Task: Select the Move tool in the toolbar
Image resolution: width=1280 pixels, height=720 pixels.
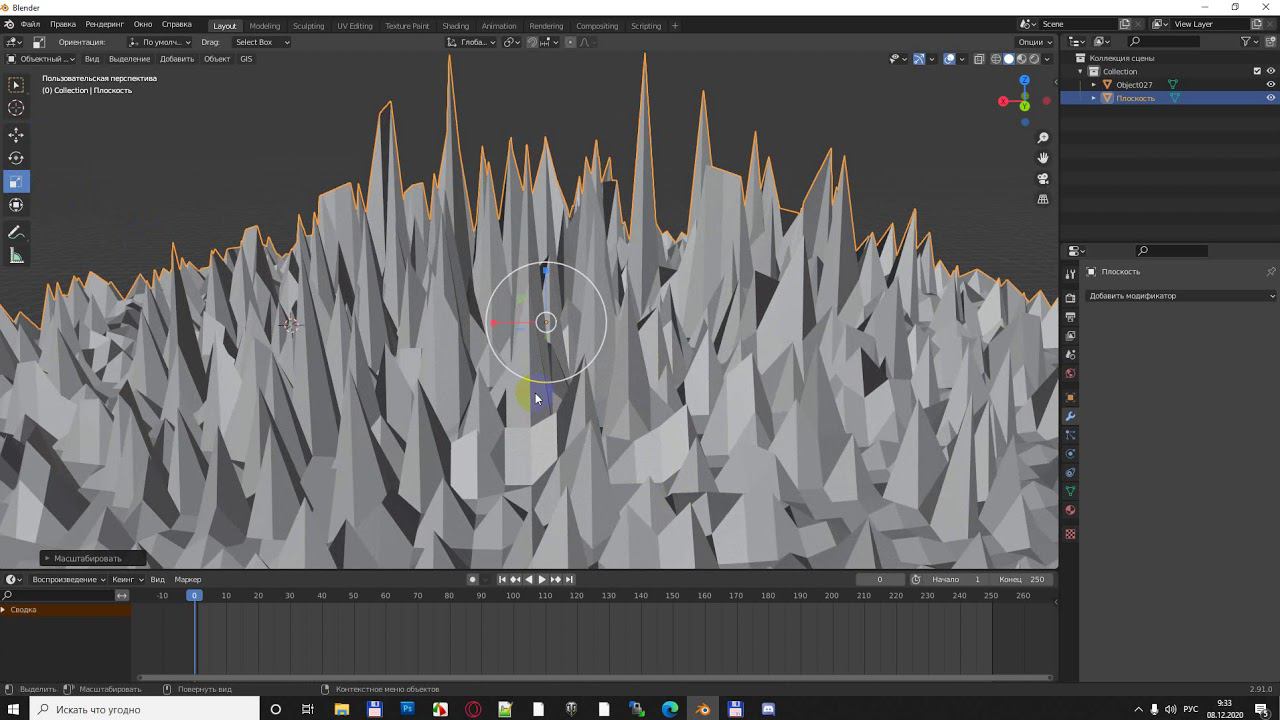Action: pyautogui.click(x=16, y=135)
